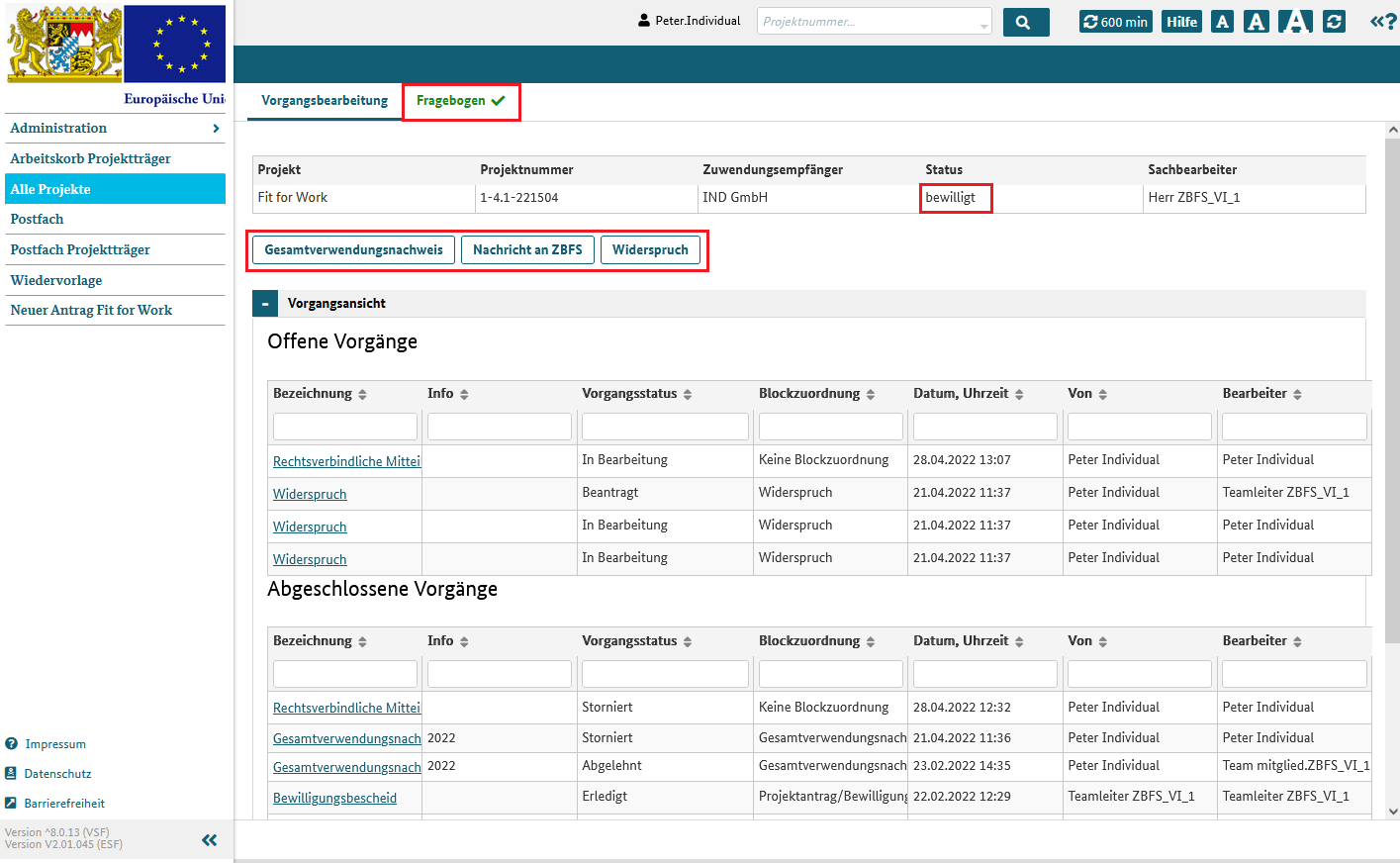1400x863 pixels.
Task: Click the refresh icon in the top bar
Action: coord(1335,22)
